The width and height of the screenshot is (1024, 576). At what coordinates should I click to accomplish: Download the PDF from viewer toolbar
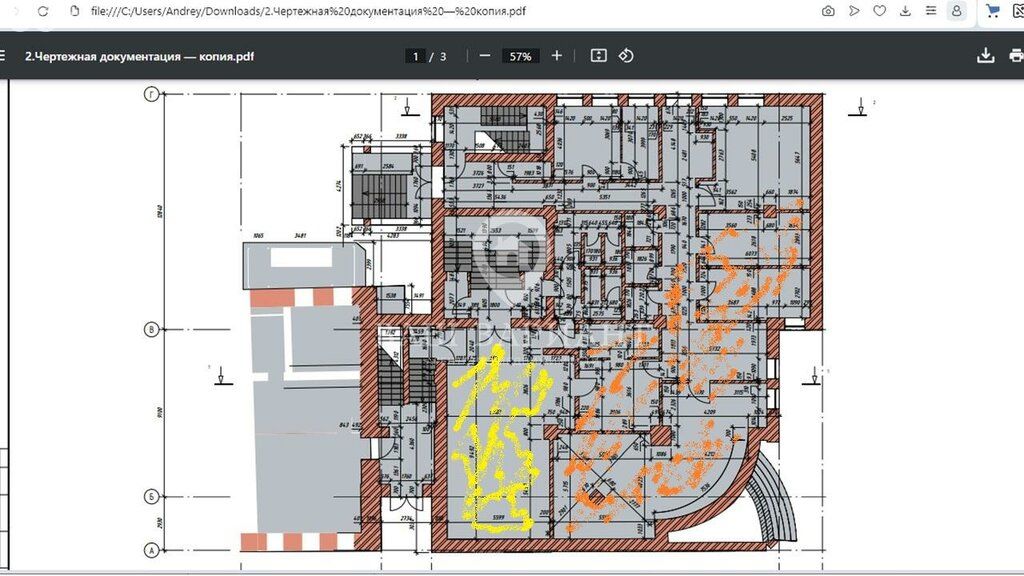pyautogui.click(x=986, y=56)
